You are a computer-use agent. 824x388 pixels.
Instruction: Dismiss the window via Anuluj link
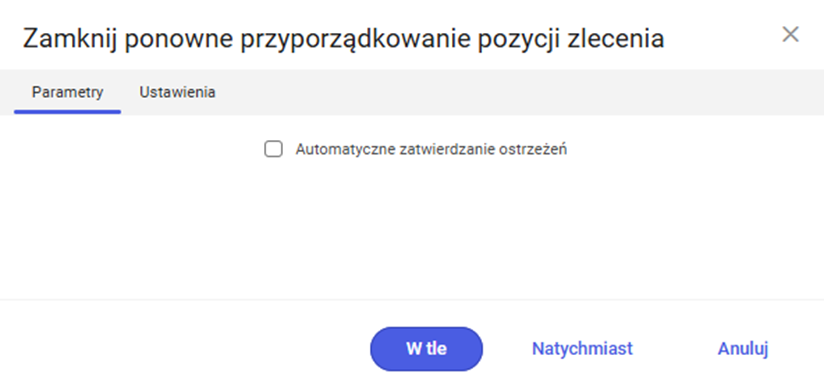click(x=743, y=349)
